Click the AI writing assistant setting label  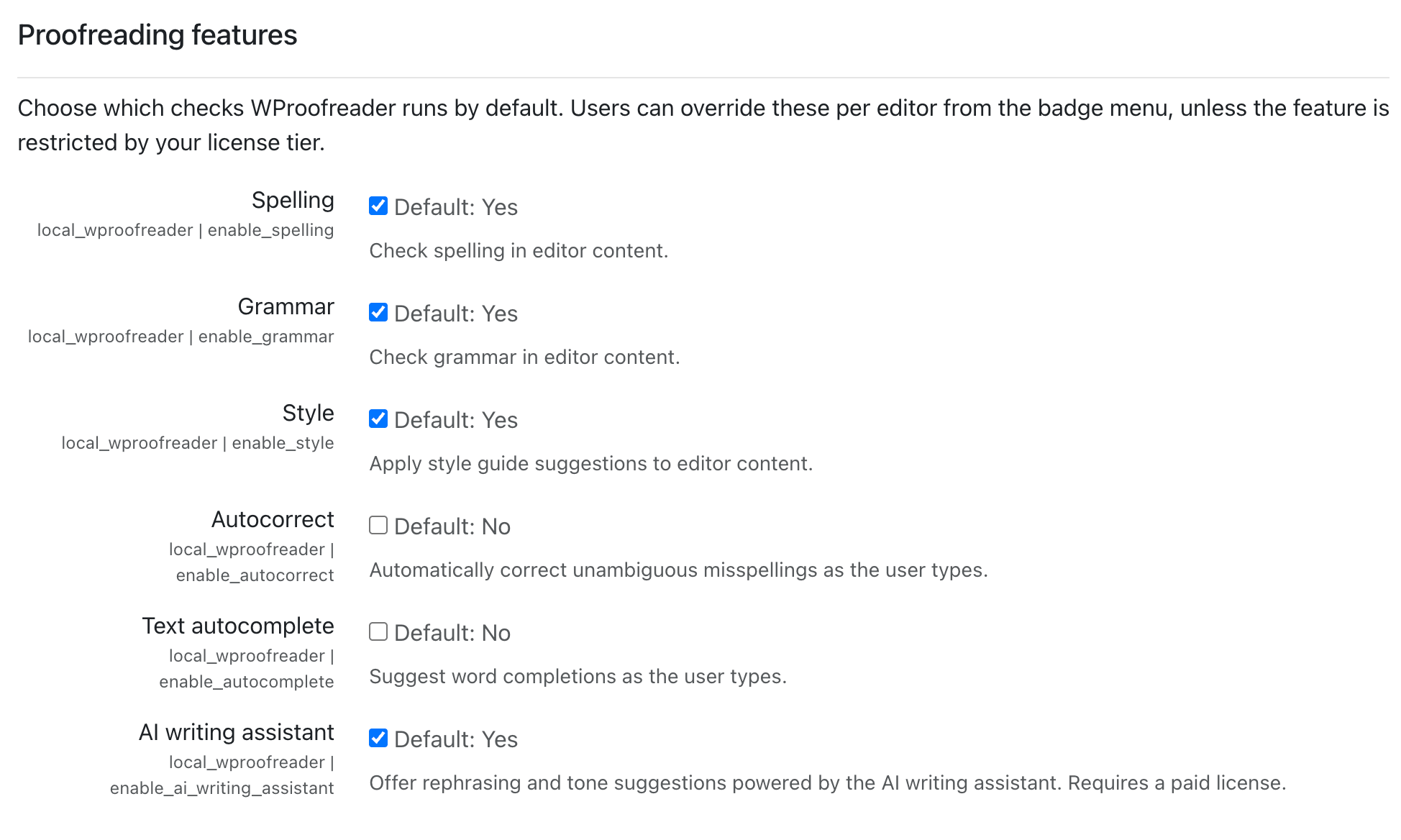click(x=237, y=733)
